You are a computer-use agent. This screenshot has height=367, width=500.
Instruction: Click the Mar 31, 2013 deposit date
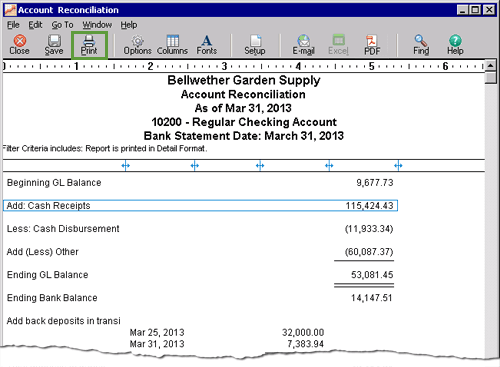[x=157, y=344]
